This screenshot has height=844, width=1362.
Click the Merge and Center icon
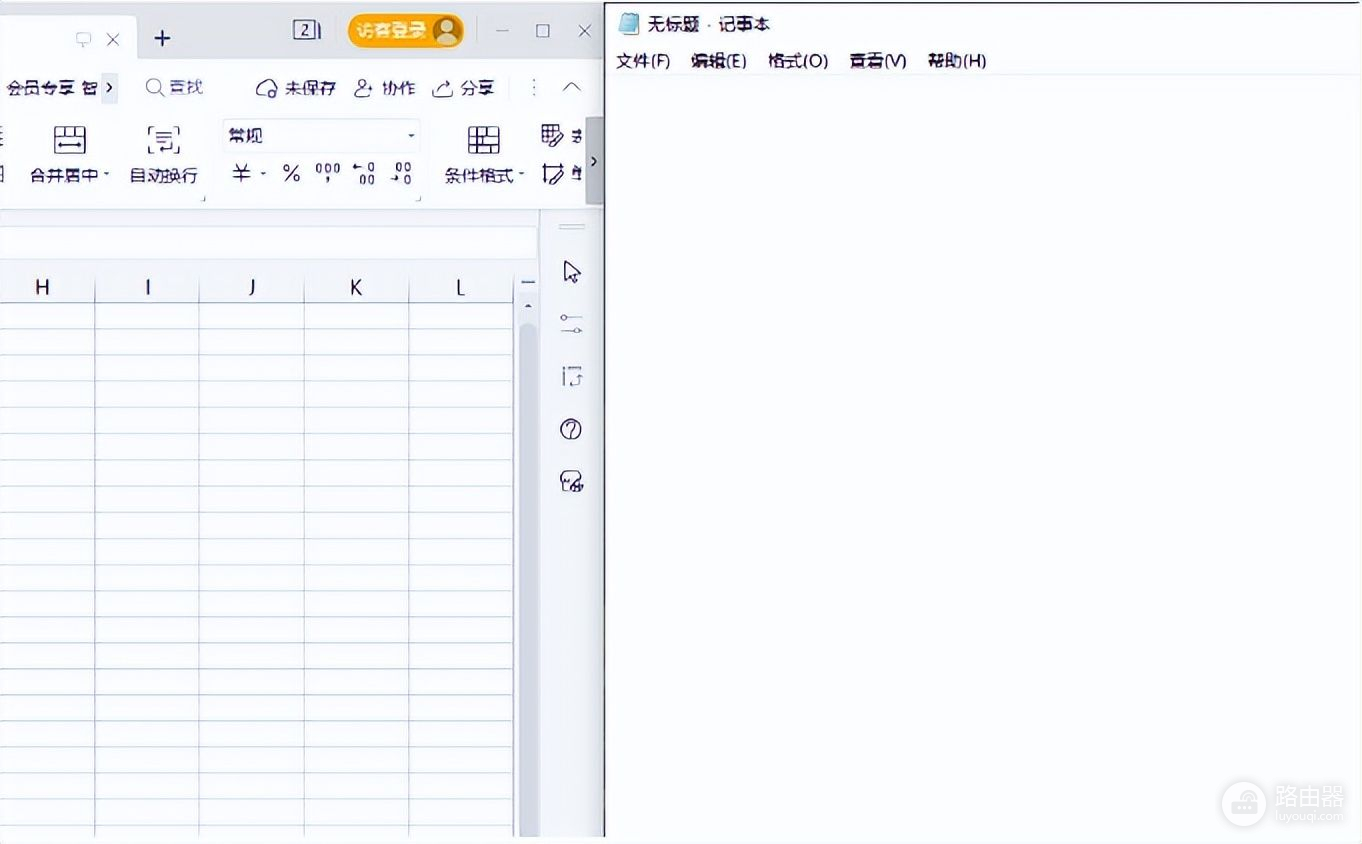pos(69,140)
